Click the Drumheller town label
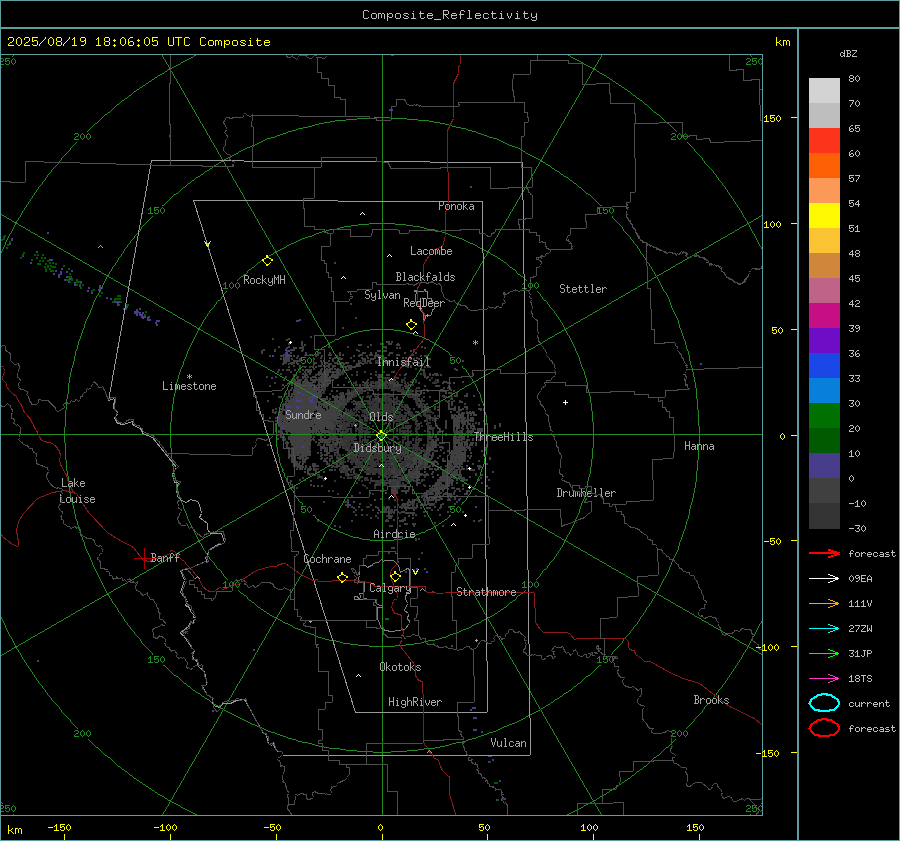The width and height of the screenshot is (900, 841). point(586,493)
